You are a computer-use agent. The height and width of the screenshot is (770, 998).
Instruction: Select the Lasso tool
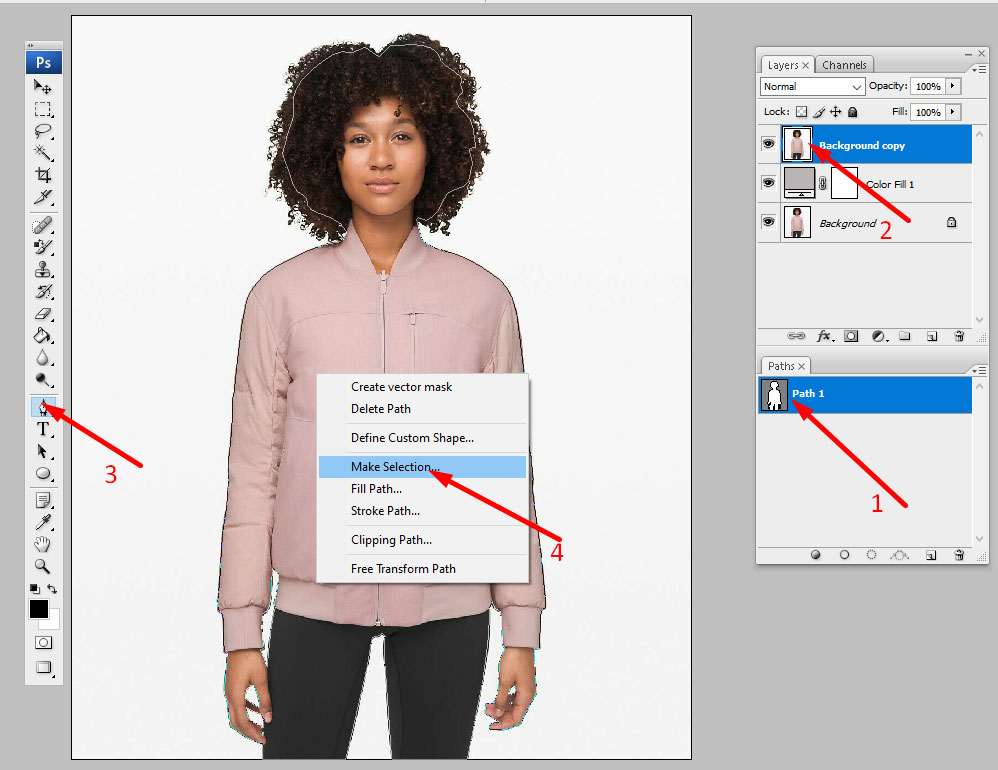tap(43, 131)
